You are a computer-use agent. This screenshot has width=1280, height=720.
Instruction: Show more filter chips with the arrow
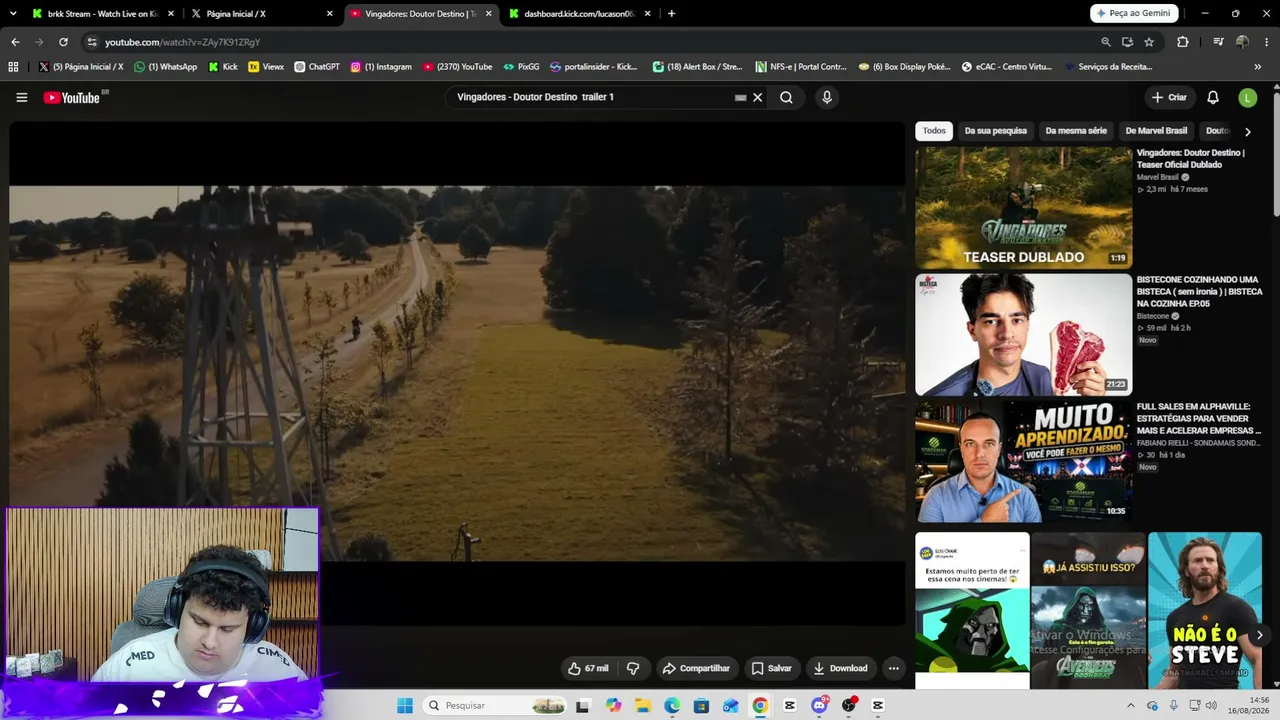(x=1247, y=131)
